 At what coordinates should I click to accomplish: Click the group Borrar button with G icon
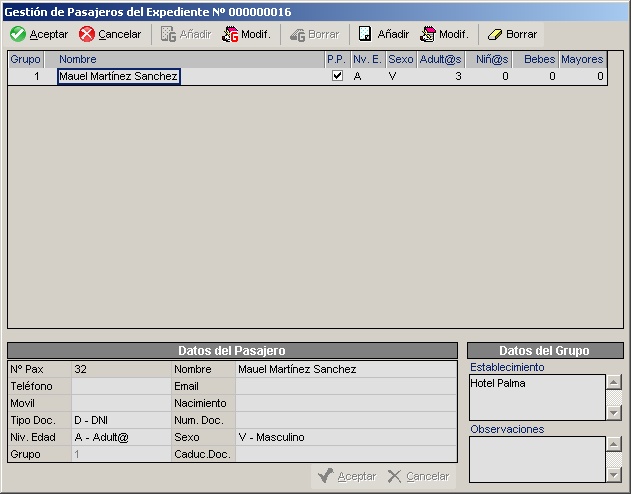coord(314,34)
